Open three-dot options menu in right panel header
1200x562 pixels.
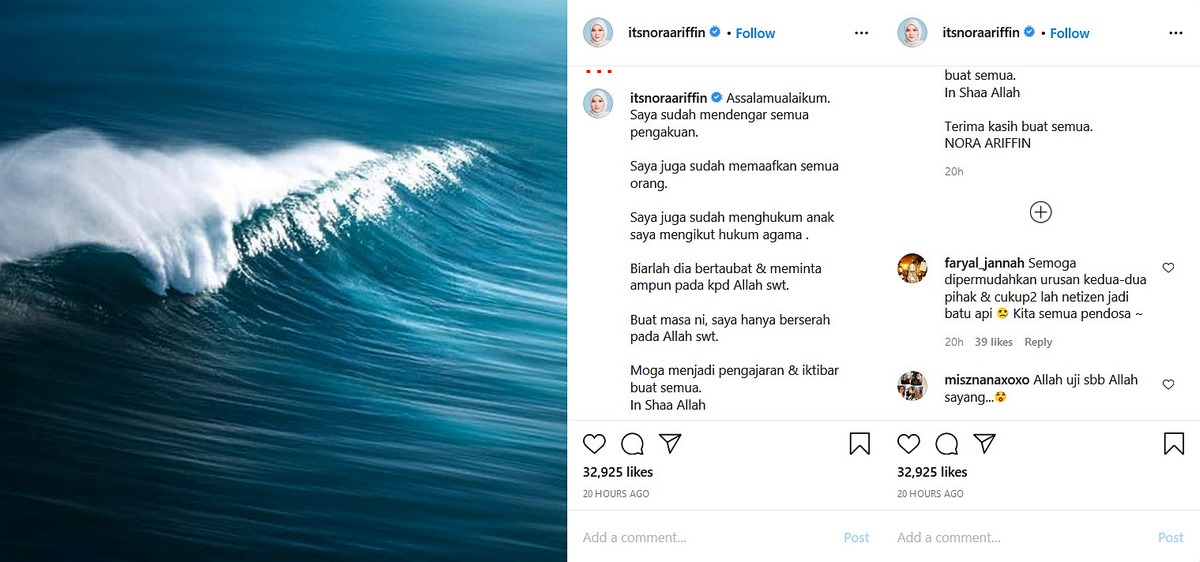(x=1175, y=33)
